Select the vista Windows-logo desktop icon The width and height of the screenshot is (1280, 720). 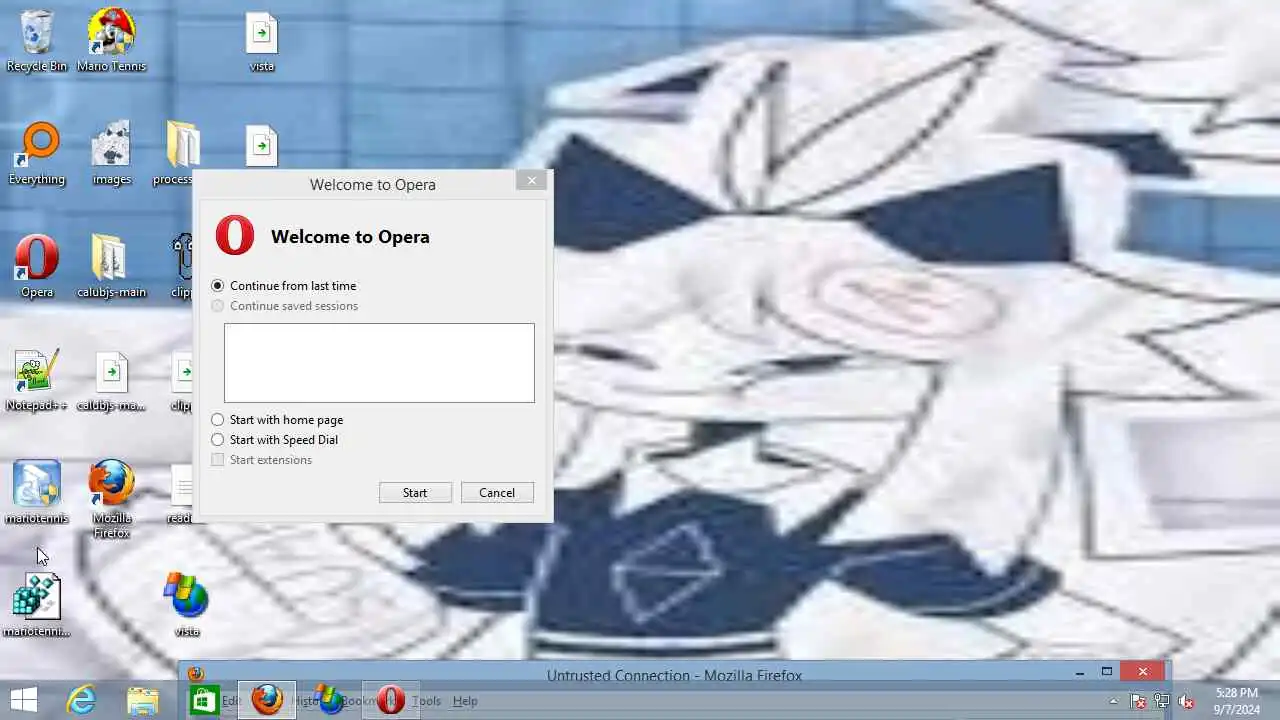tap(187, 606)
